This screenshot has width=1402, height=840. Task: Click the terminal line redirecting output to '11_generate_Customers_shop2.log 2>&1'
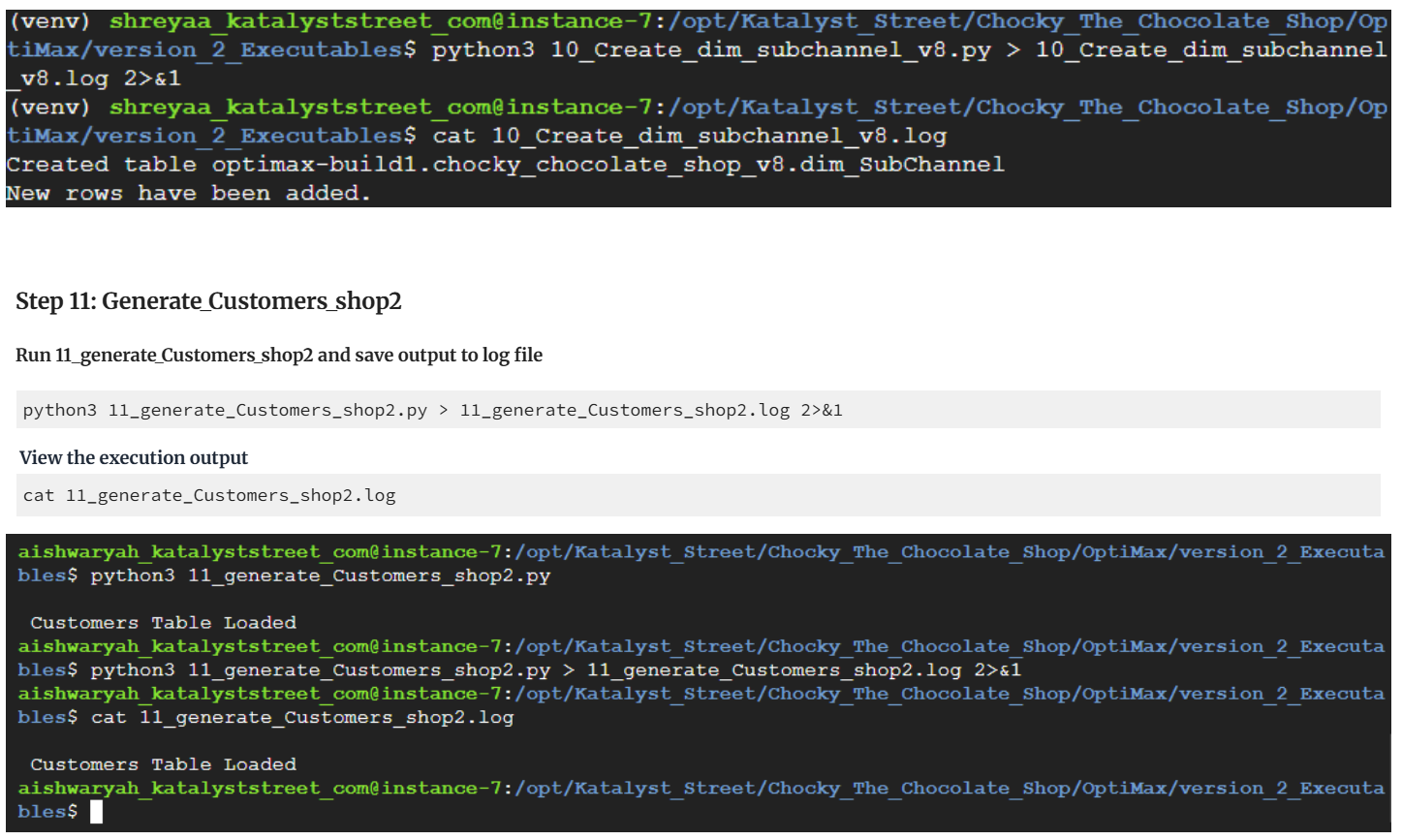coord(556,670)
